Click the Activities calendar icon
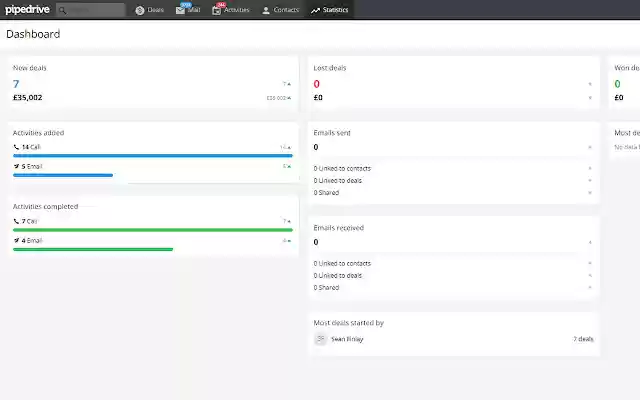The image size is (640, 400). pyautogui.click(x=216, y=11)
